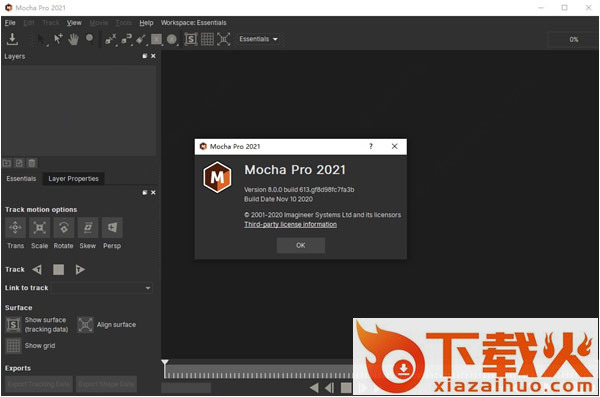Close the Mocha Pro 2021 About dialog
The image size is (600, 397).
click(x=395, y=146)
